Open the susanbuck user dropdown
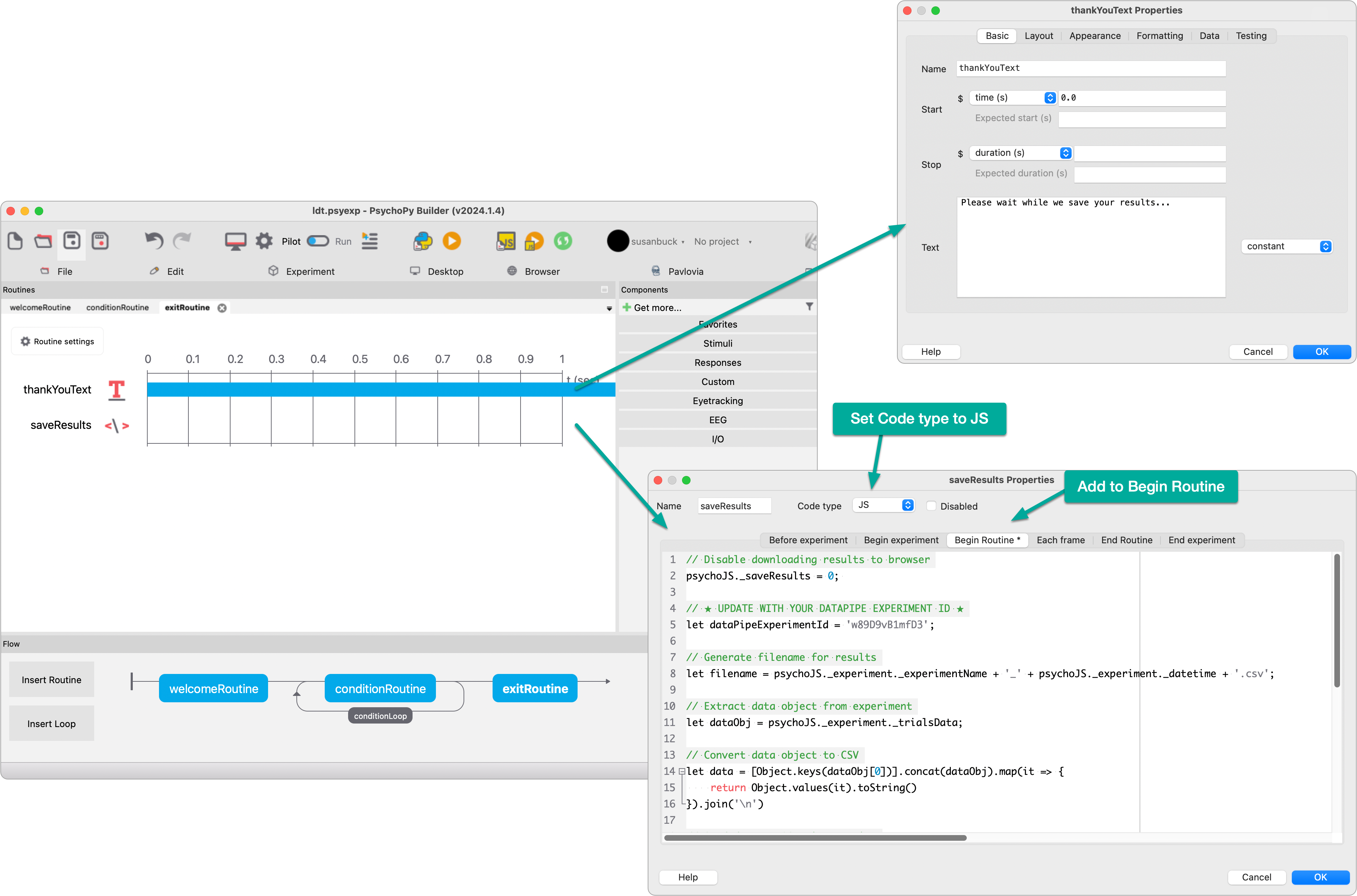 point(658,242)
